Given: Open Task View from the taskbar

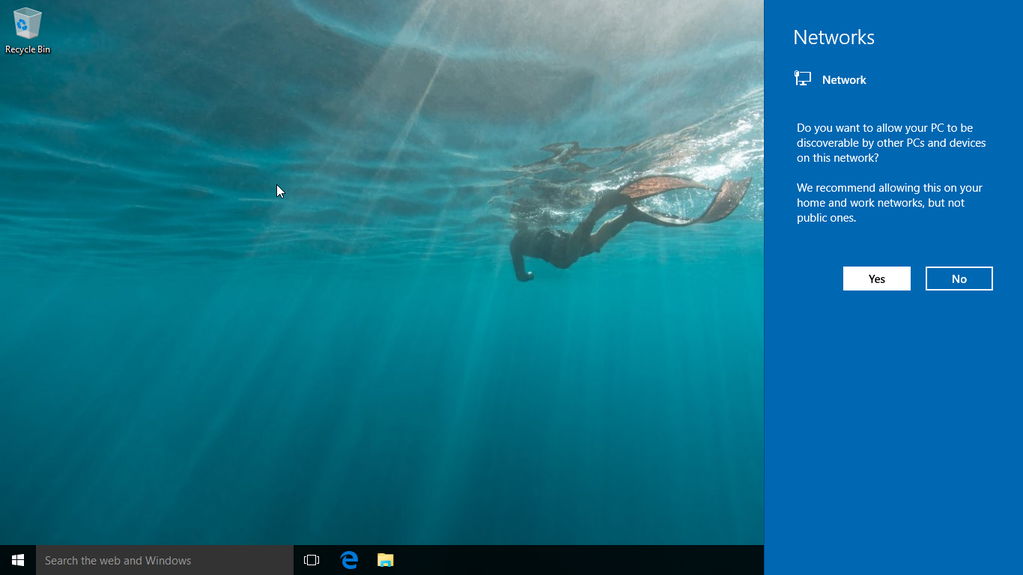Looking at the screenshot, I should click(311, 560).
